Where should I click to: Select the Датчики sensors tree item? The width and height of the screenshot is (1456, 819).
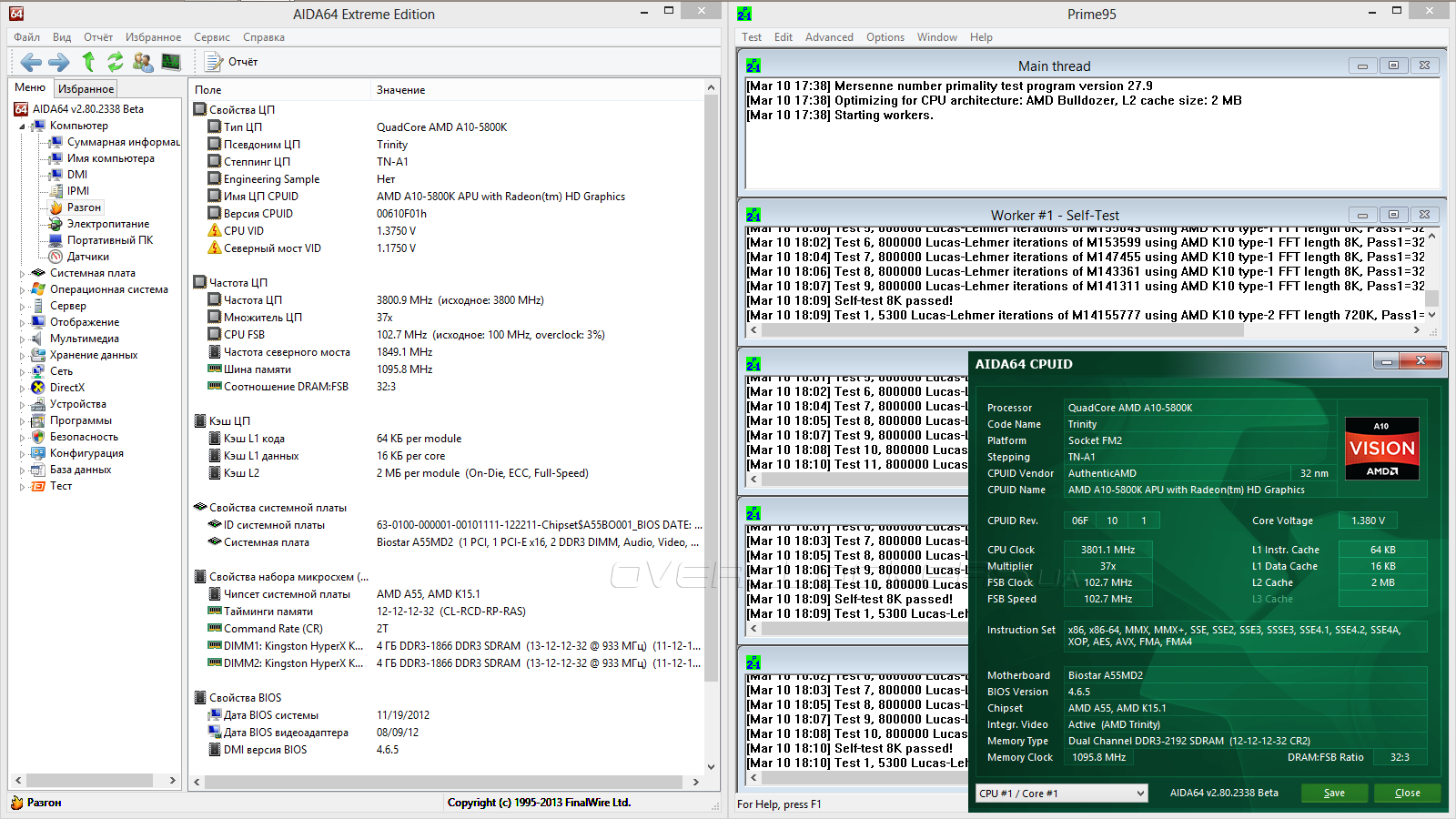click(87, 257)
